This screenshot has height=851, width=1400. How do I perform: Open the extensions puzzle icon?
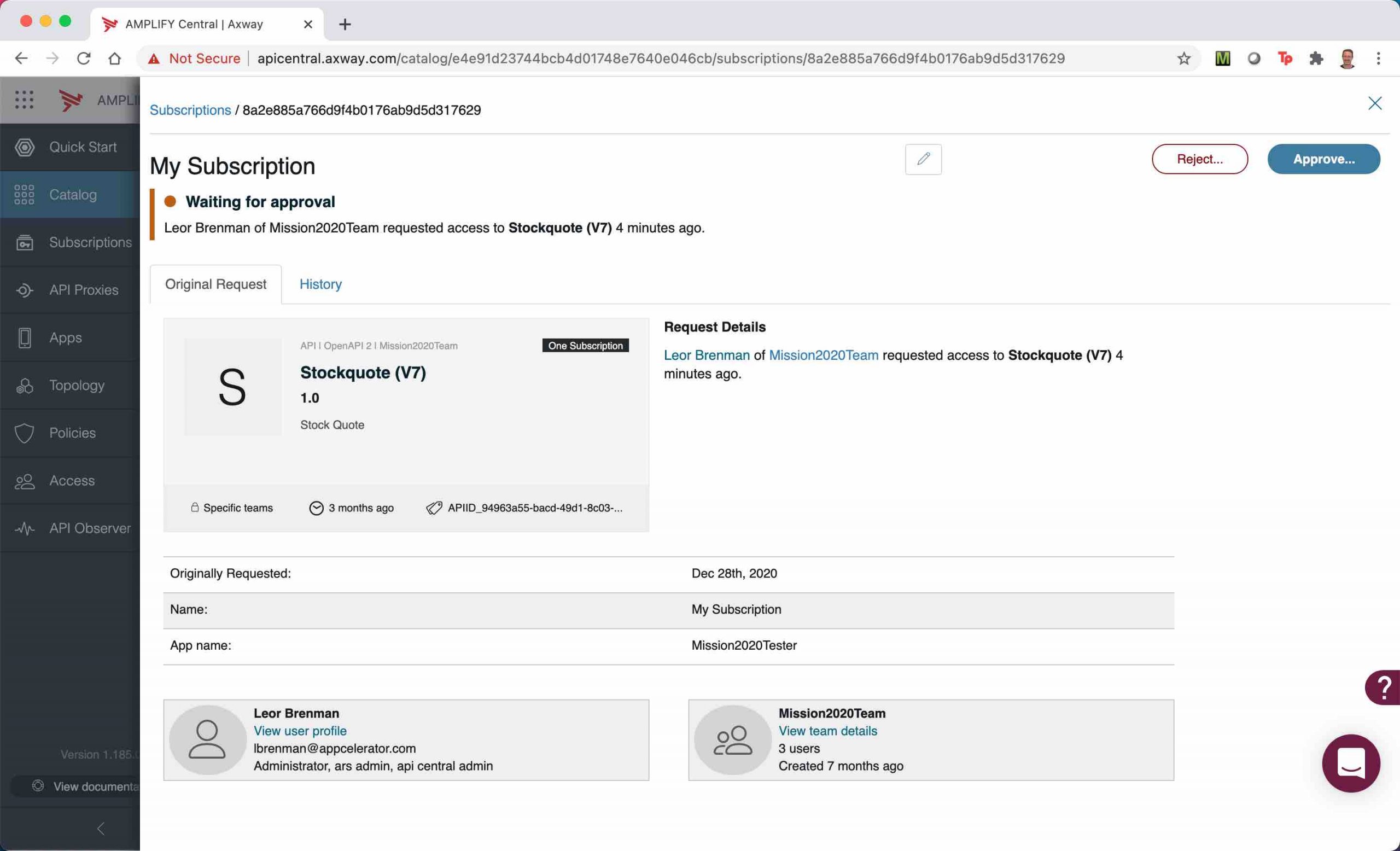tap(1316, 58)
